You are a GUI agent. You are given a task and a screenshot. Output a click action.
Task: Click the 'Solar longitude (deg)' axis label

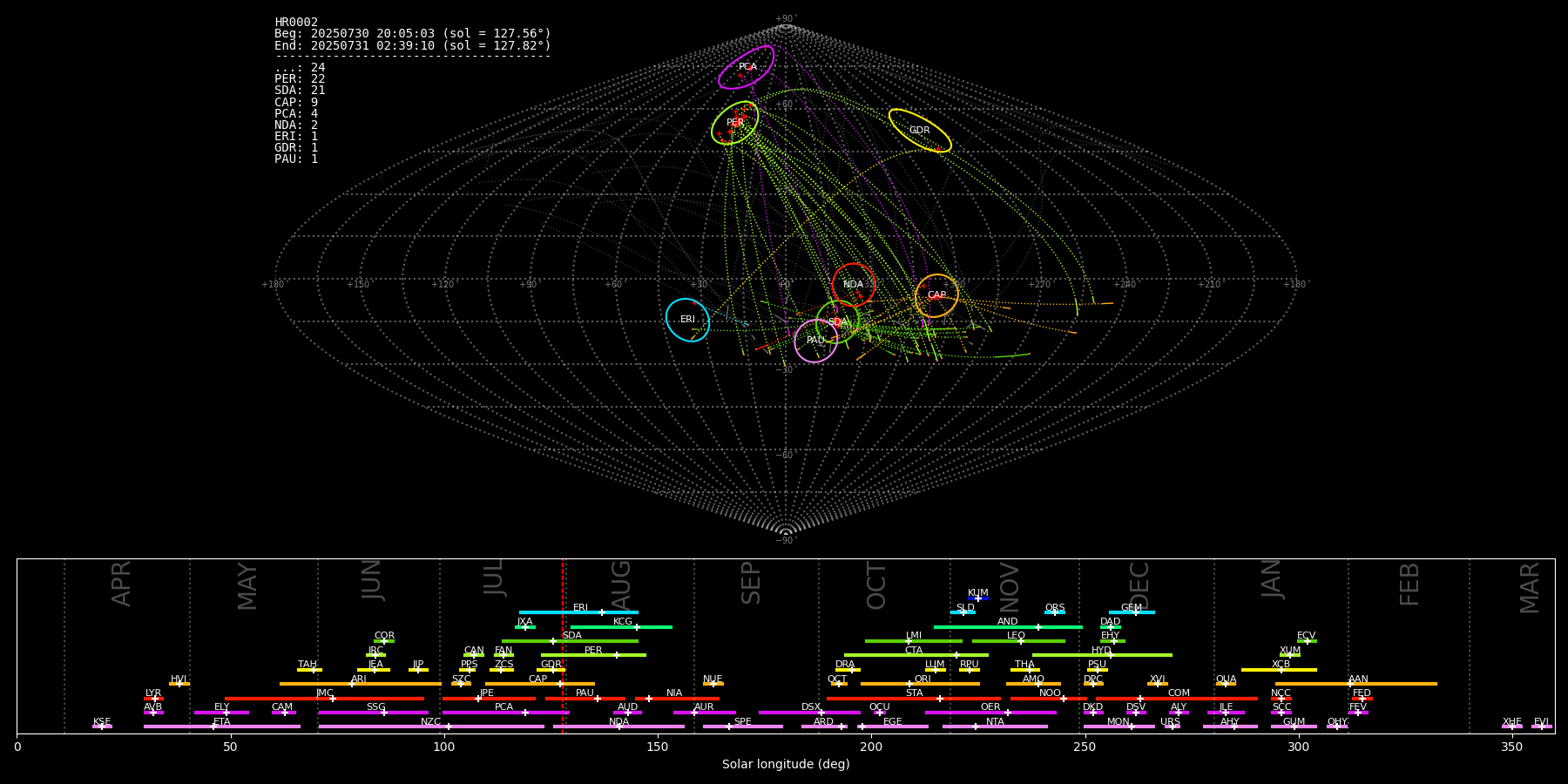[x=786, y=765]
